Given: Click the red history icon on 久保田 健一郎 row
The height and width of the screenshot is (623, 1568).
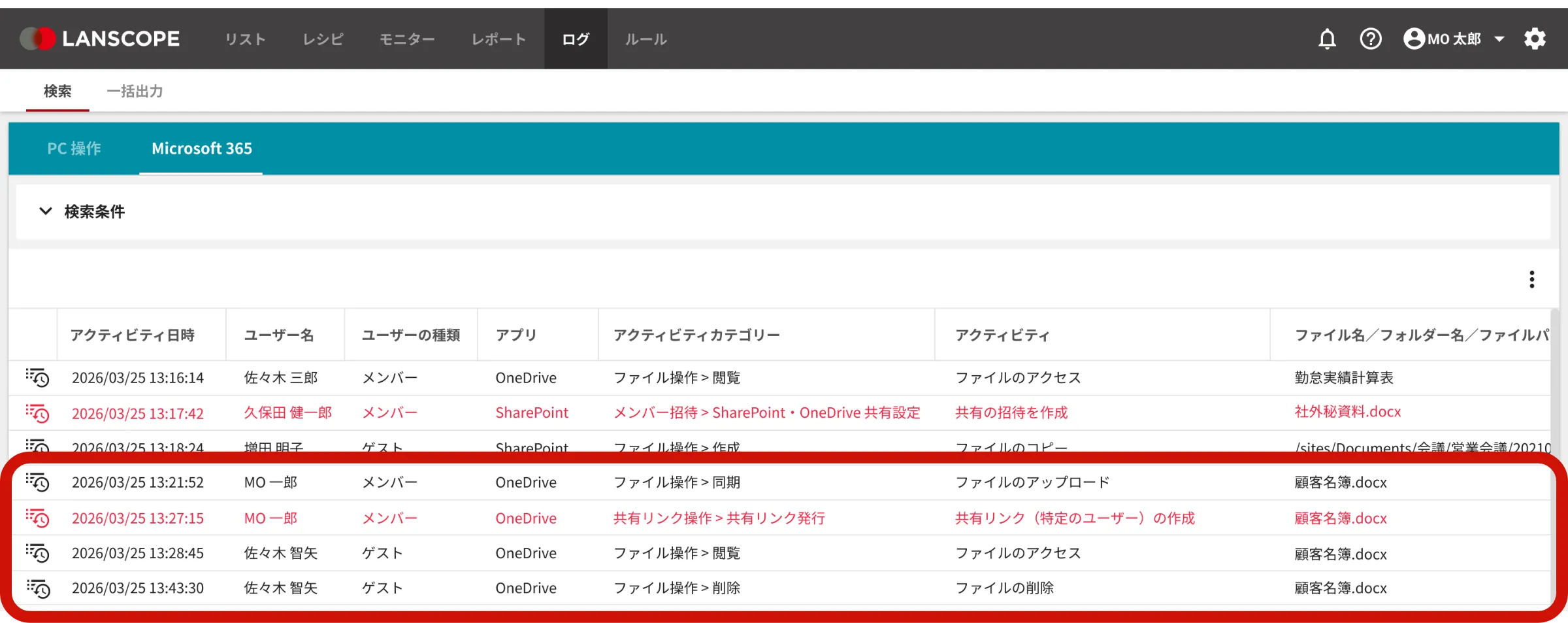Looking at the screenshot, I should [x=38, y=413].
